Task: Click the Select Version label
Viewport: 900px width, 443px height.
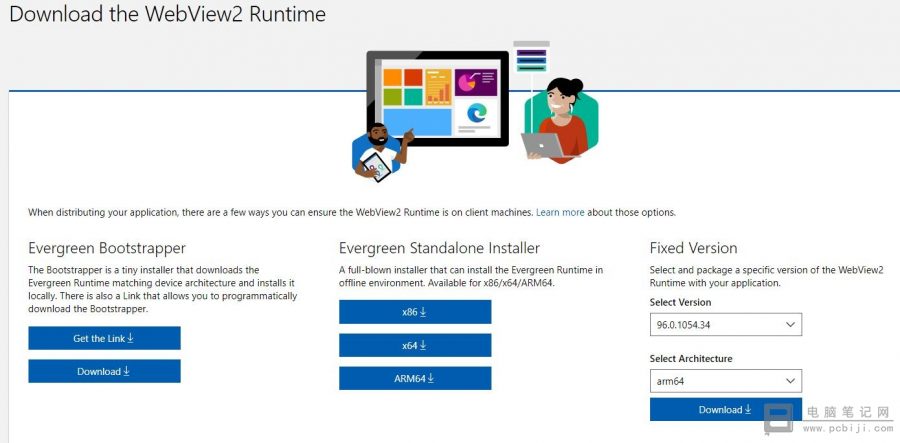Action: pos(680,302)
